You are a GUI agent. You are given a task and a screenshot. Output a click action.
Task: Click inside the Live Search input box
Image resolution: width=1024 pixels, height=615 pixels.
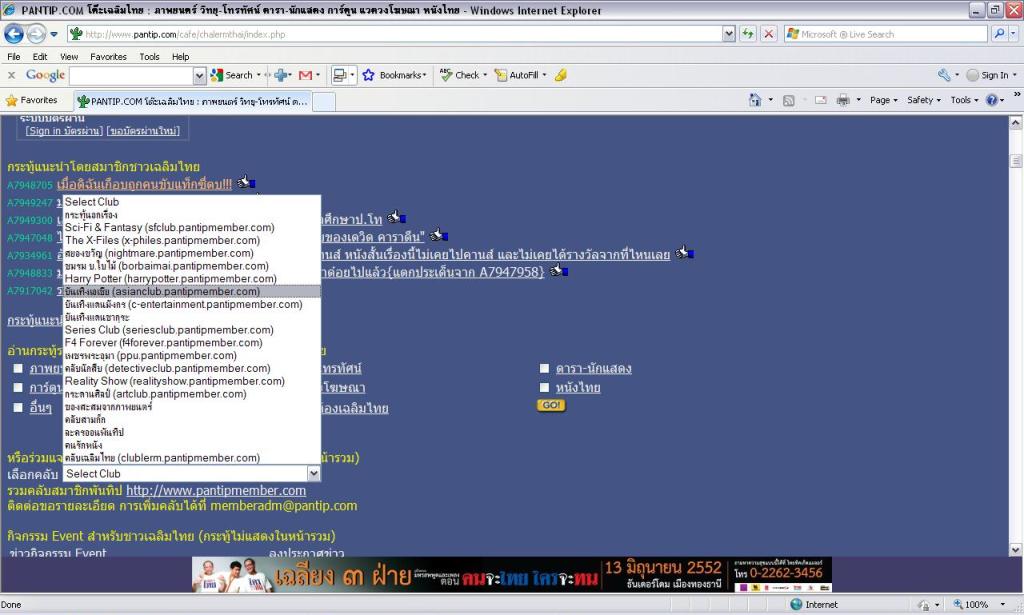pyautogui.click(x=886, y=34)
